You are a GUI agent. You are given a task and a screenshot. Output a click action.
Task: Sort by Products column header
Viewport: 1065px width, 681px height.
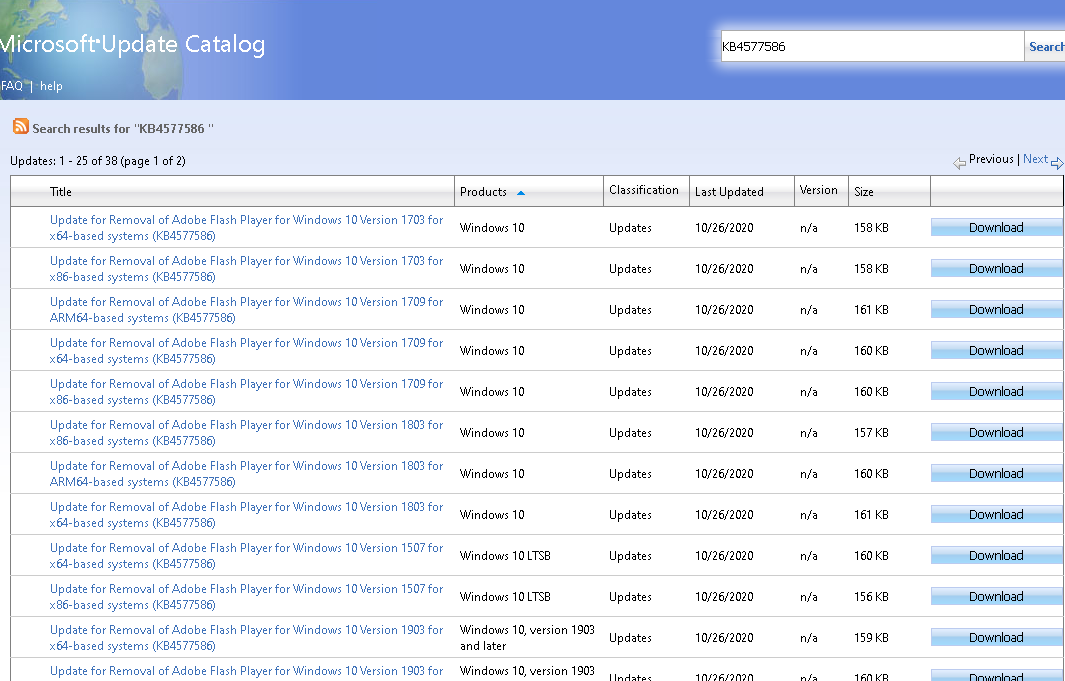(483, 191)
